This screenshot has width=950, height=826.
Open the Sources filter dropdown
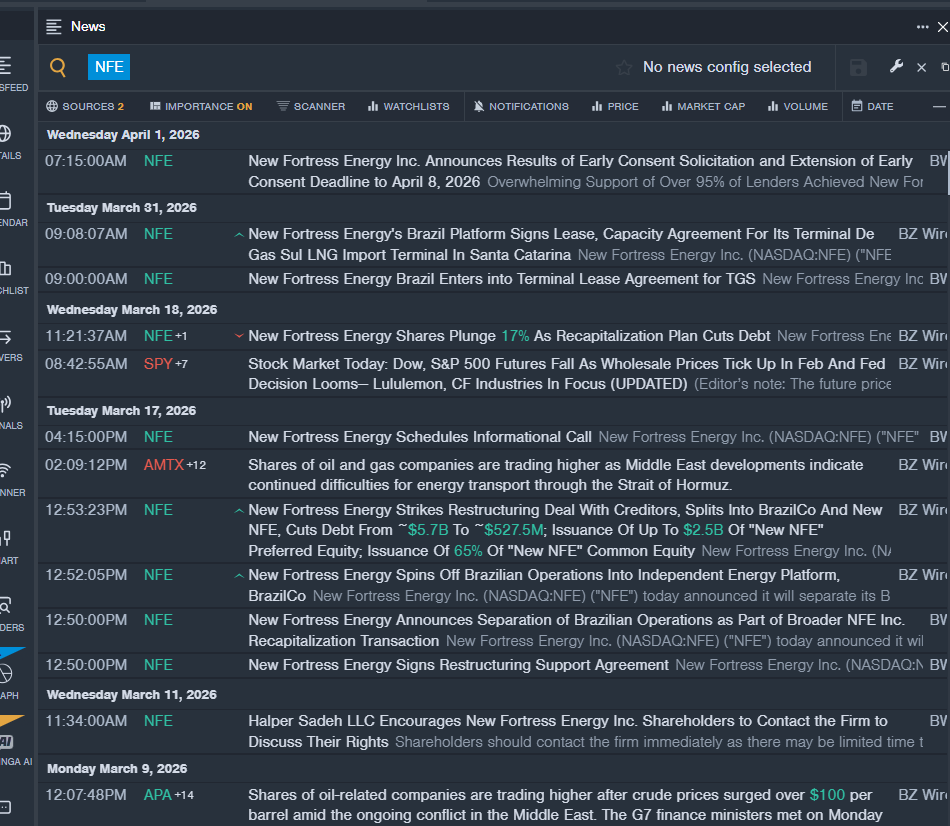point(85,106)
